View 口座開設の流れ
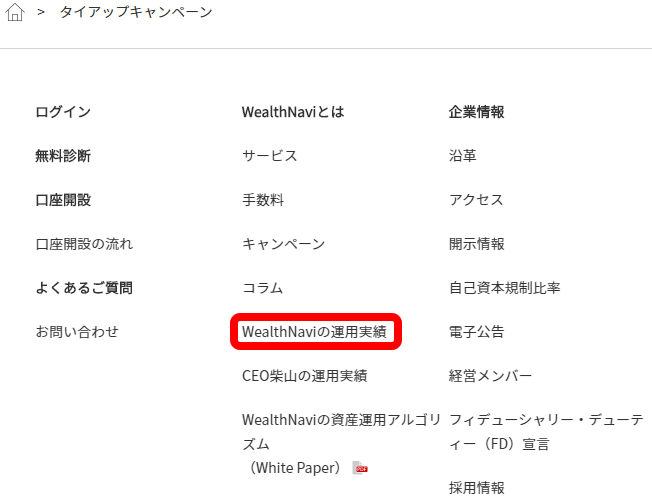 coord(84,244)
